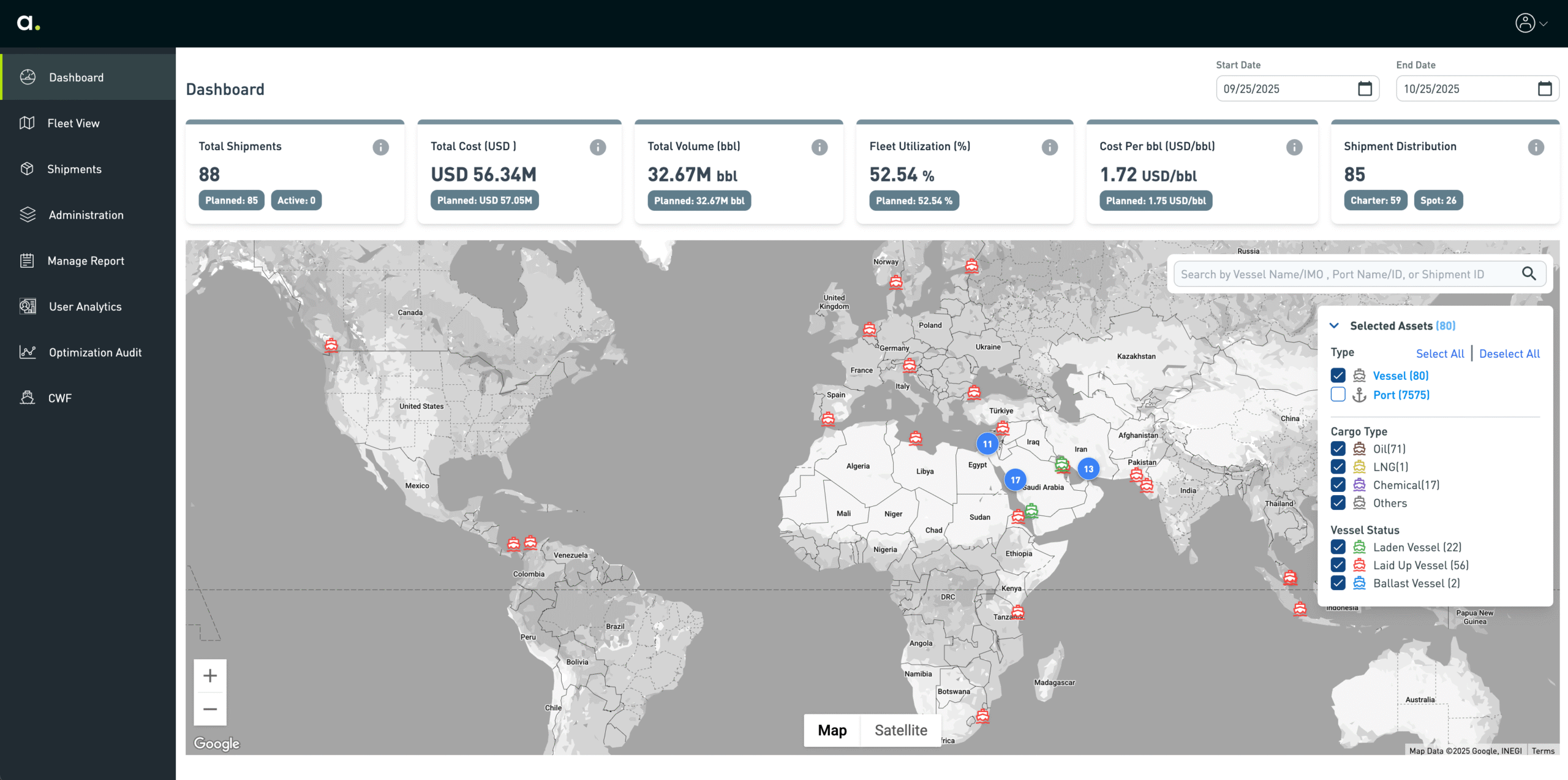This screenshot has height=780, width=1568.
Task: Enable the Port (7575) checkbox
Action: pyautogui.click(x=1338, y=395)
